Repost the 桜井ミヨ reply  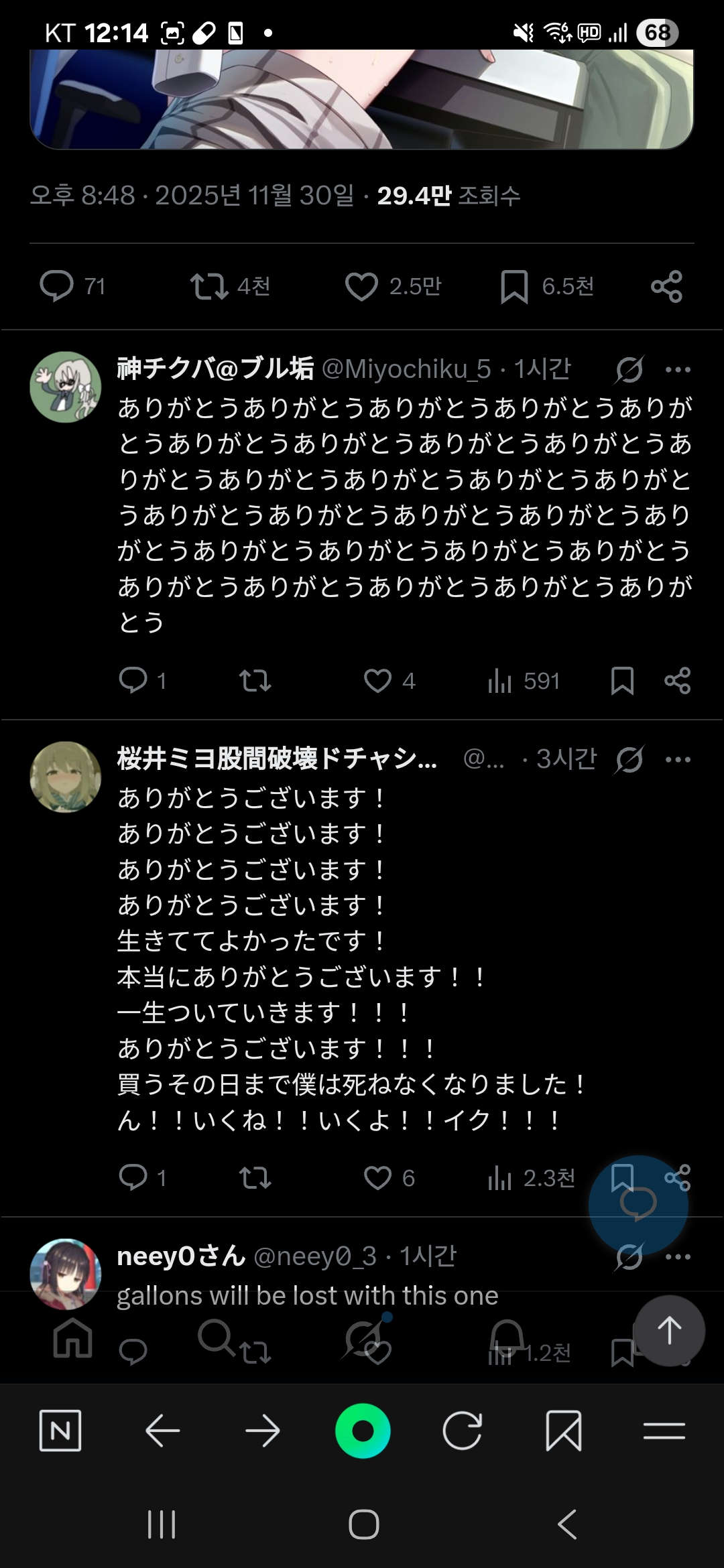(x=255, y=1177)
